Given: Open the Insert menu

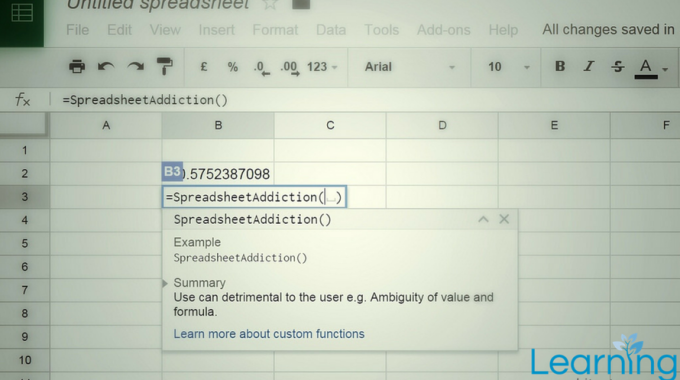Looking at the screenshot, I should coord(216,30).
